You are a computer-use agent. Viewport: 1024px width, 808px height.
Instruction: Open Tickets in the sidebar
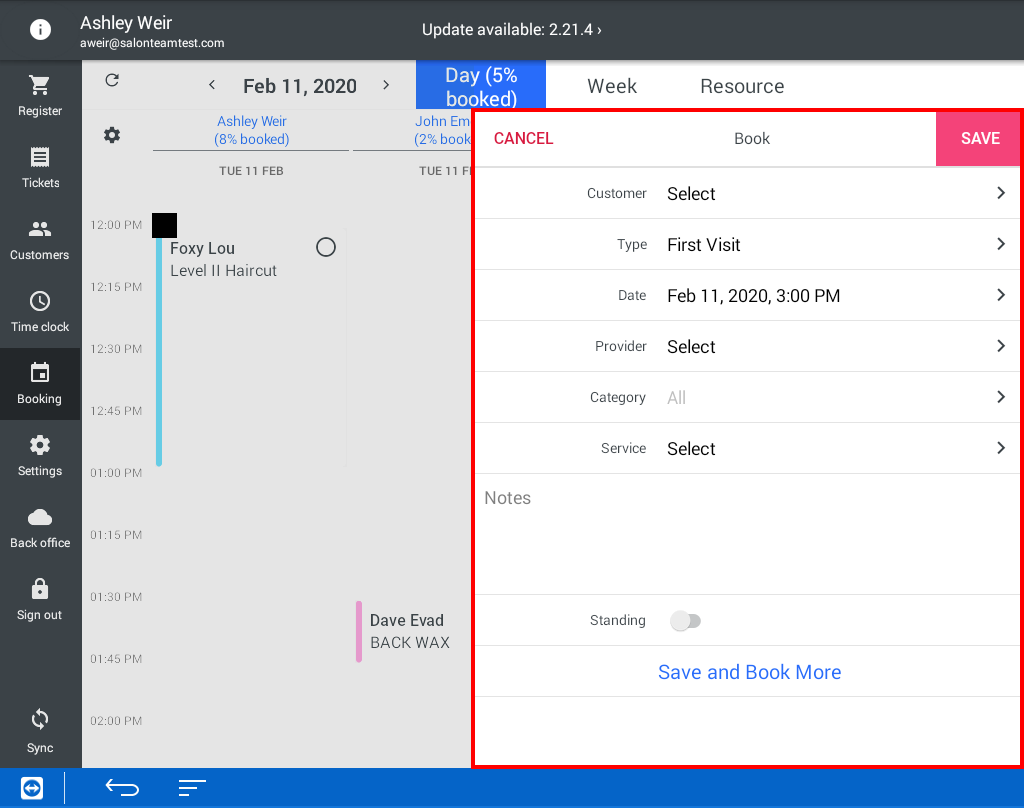click(40, 158)
